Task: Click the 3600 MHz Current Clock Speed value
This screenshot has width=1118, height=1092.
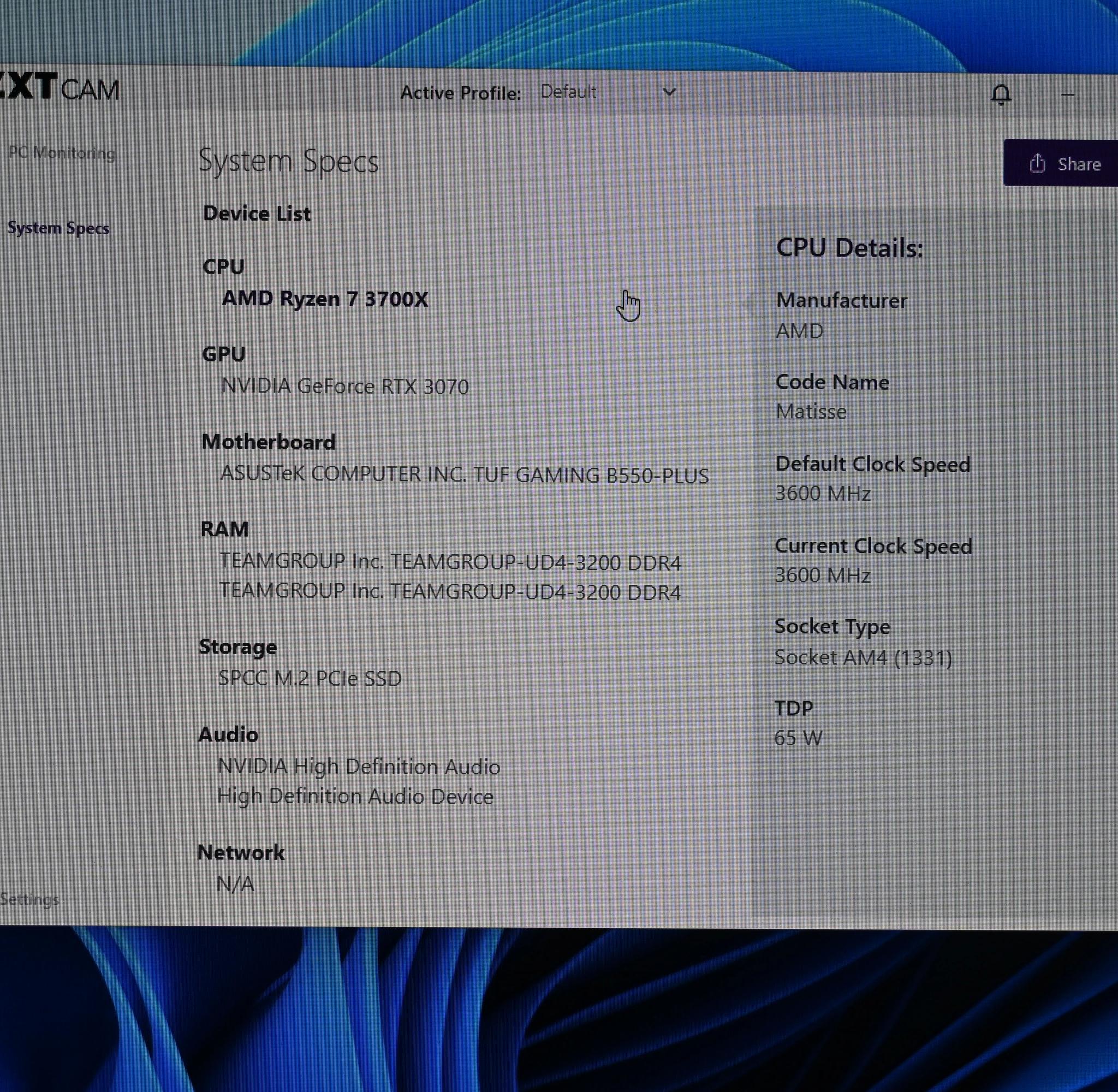Action: pos(823,575)
